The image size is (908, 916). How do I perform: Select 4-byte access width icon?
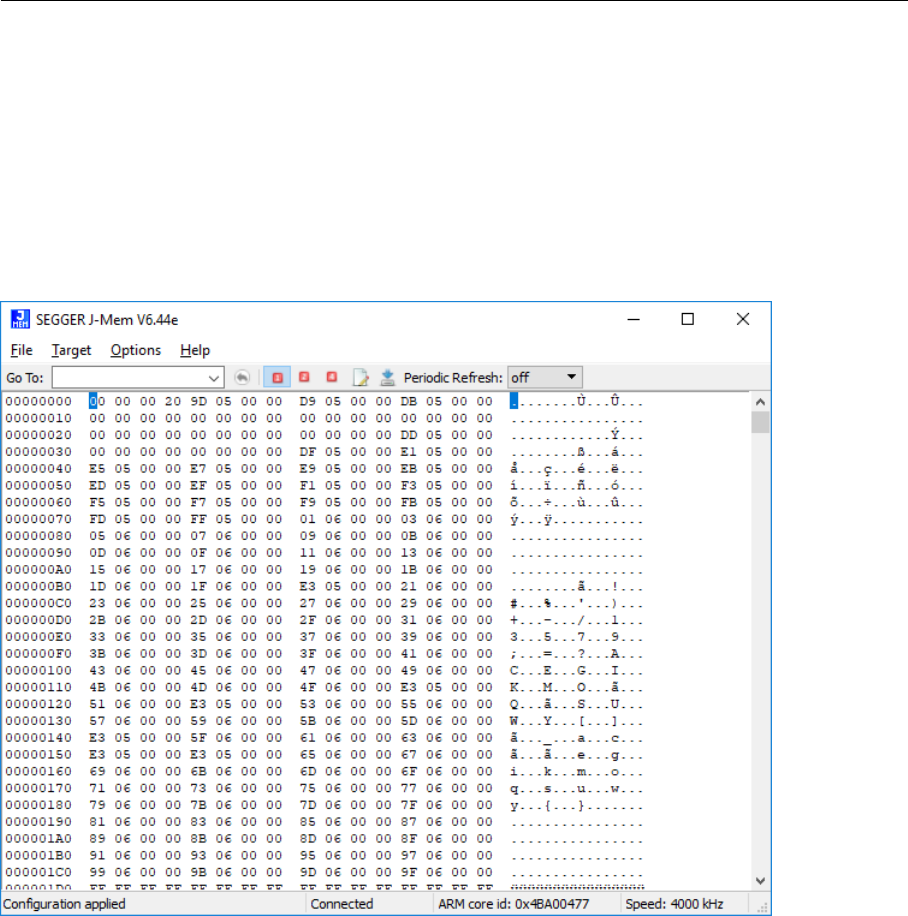coord(332,378)
